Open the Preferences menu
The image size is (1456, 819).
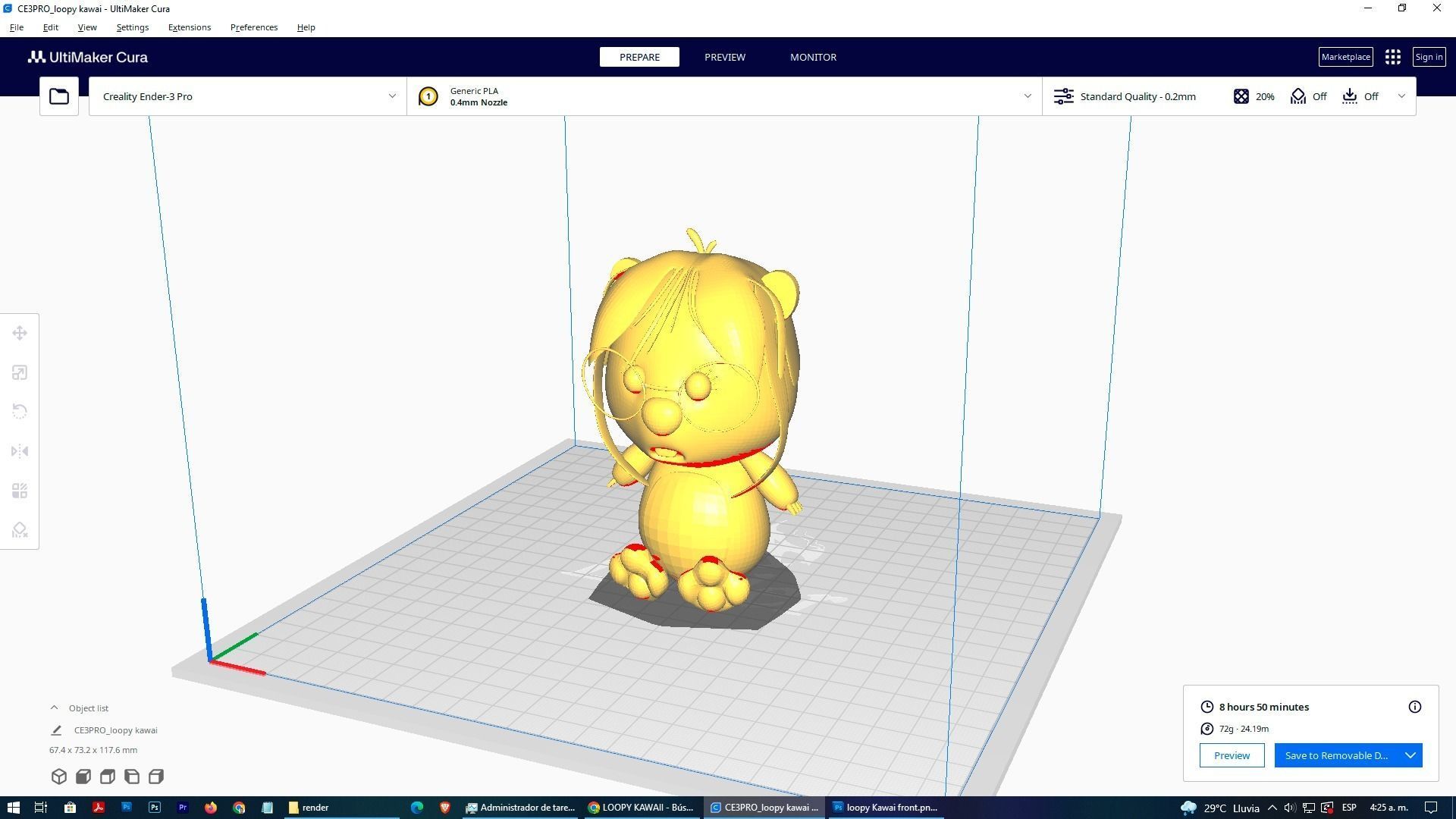point(254,27)
